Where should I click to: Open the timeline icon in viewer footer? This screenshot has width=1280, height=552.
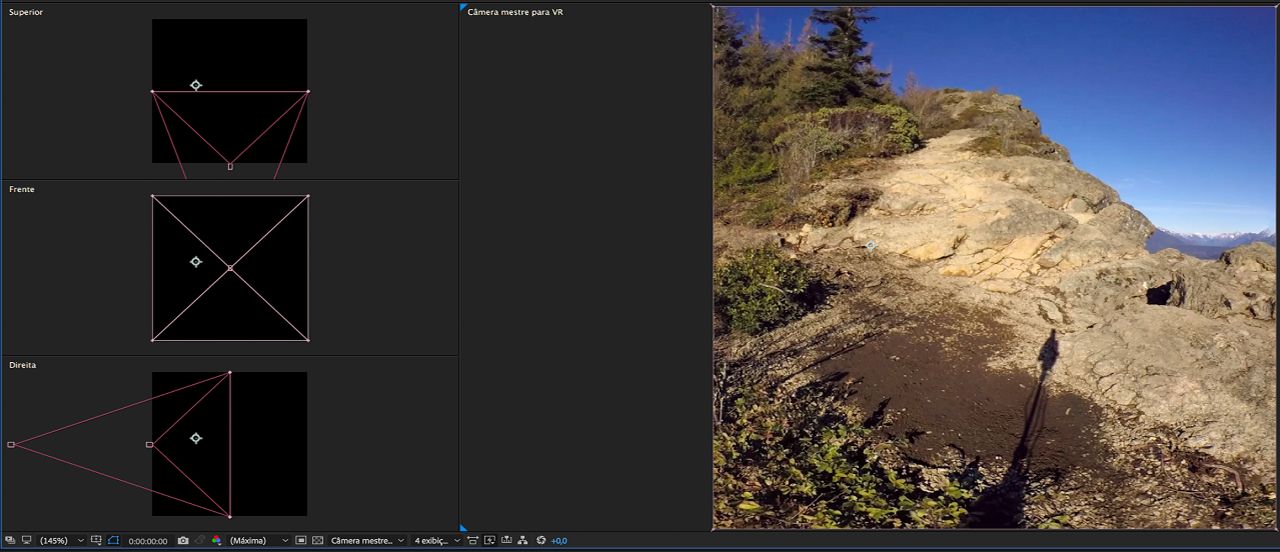(x=506, y=540)
